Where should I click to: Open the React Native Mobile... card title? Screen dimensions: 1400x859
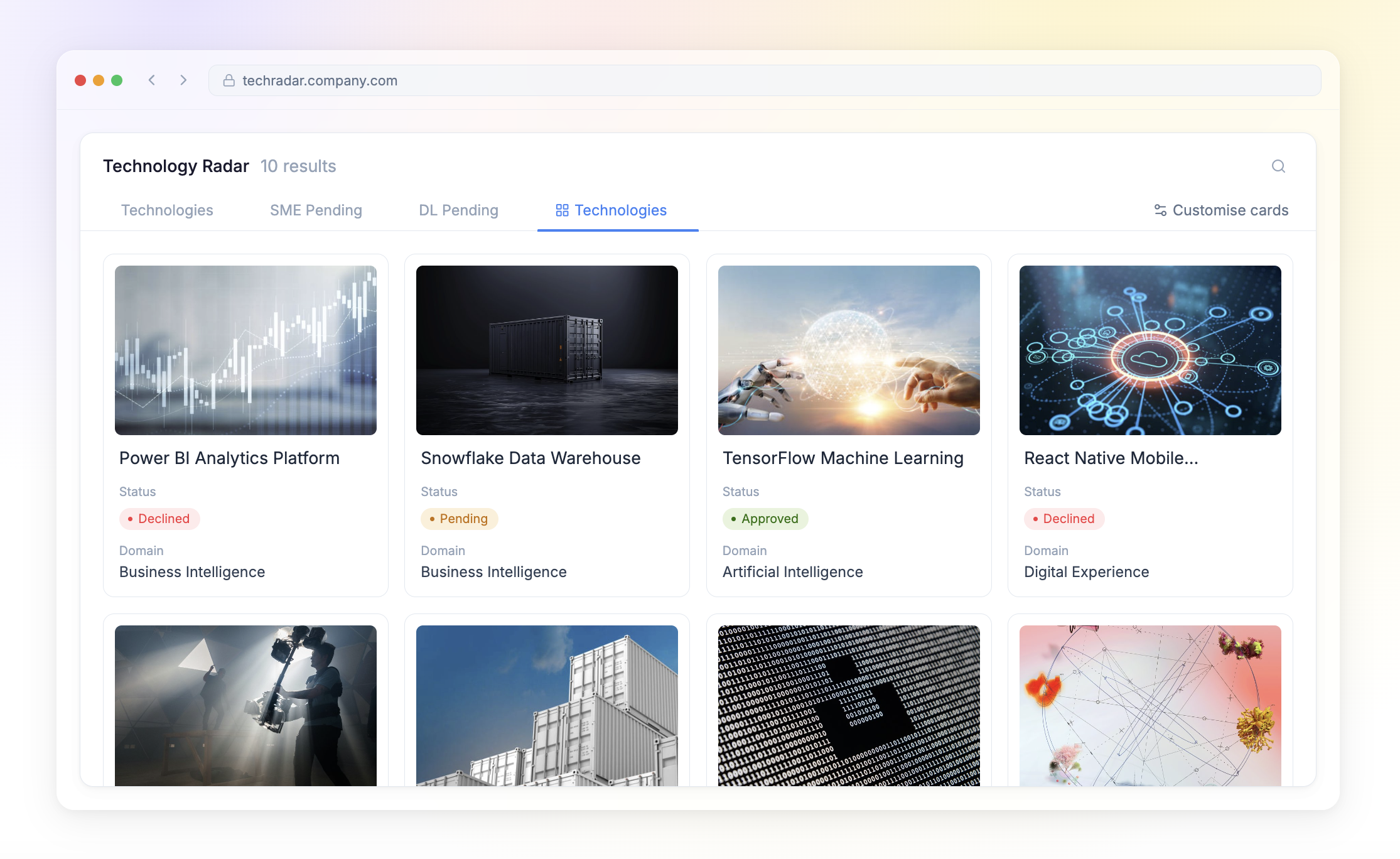coord(1111,458)
